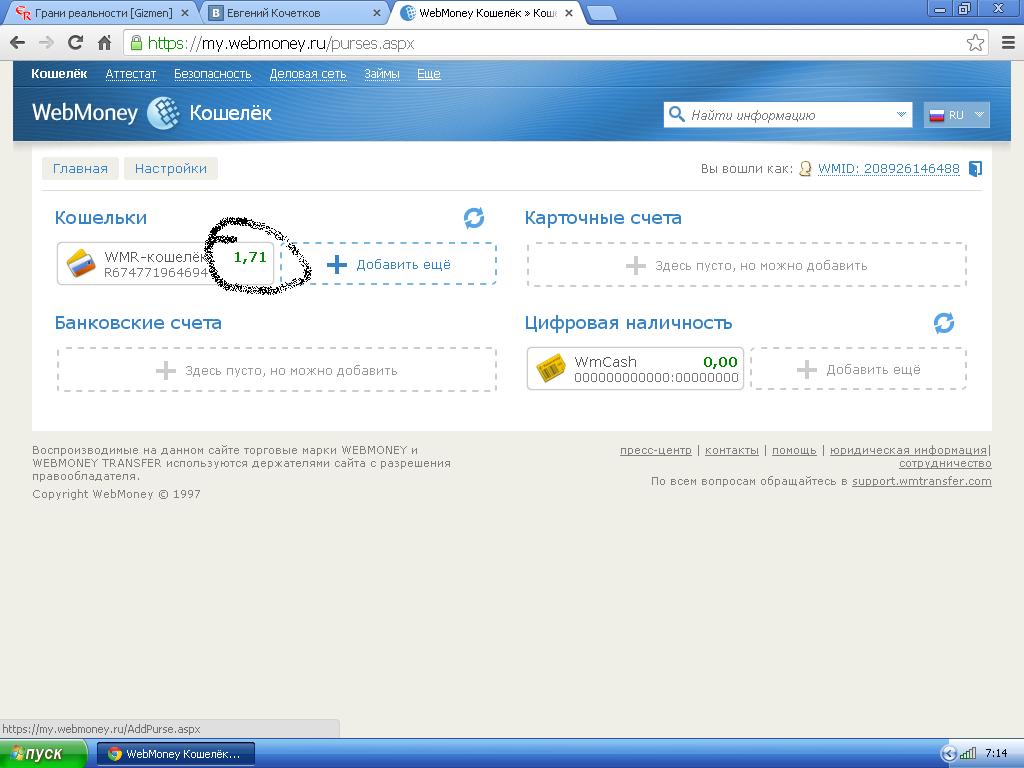1024x768 pixels.
Task: Click browser forward arrow
Action: click(x=46, y=43)
